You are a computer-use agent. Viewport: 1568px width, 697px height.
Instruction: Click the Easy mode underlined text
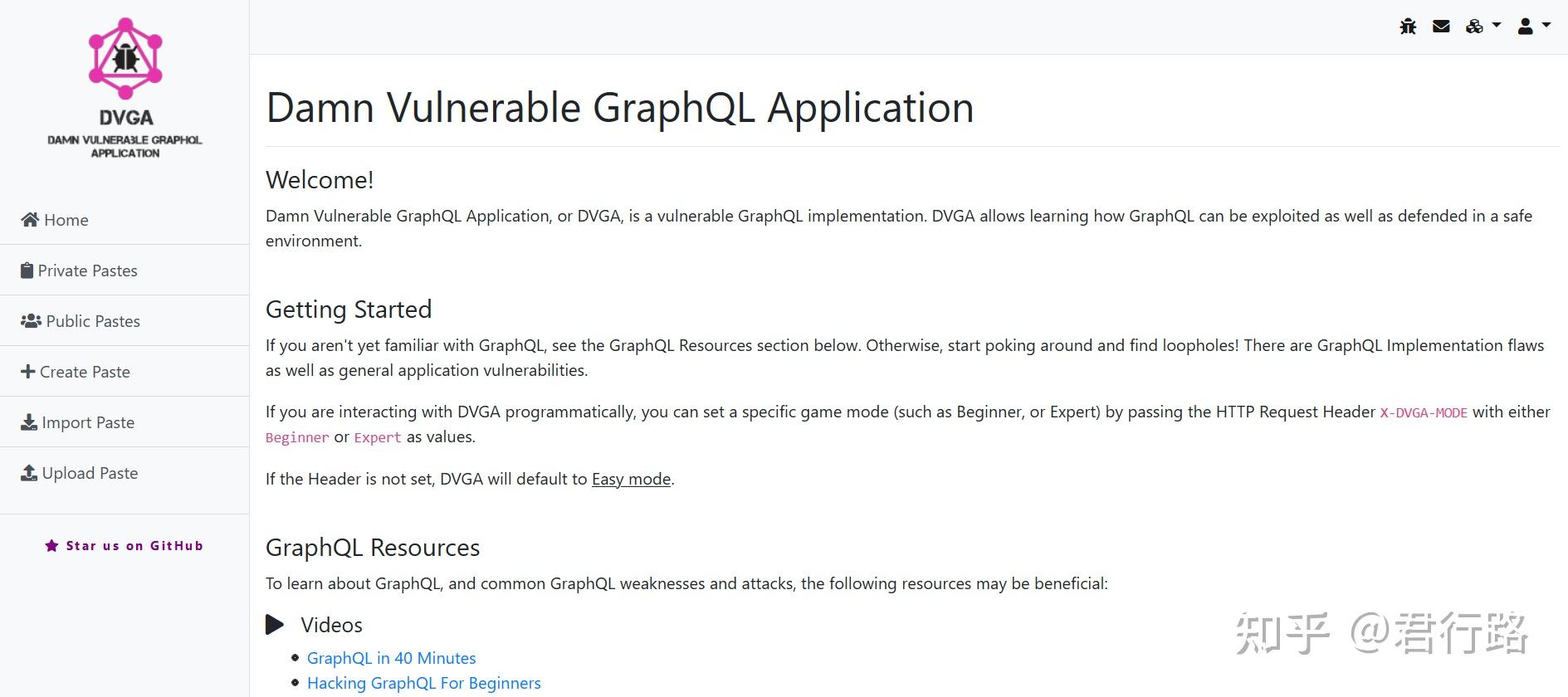coord(631,479)
